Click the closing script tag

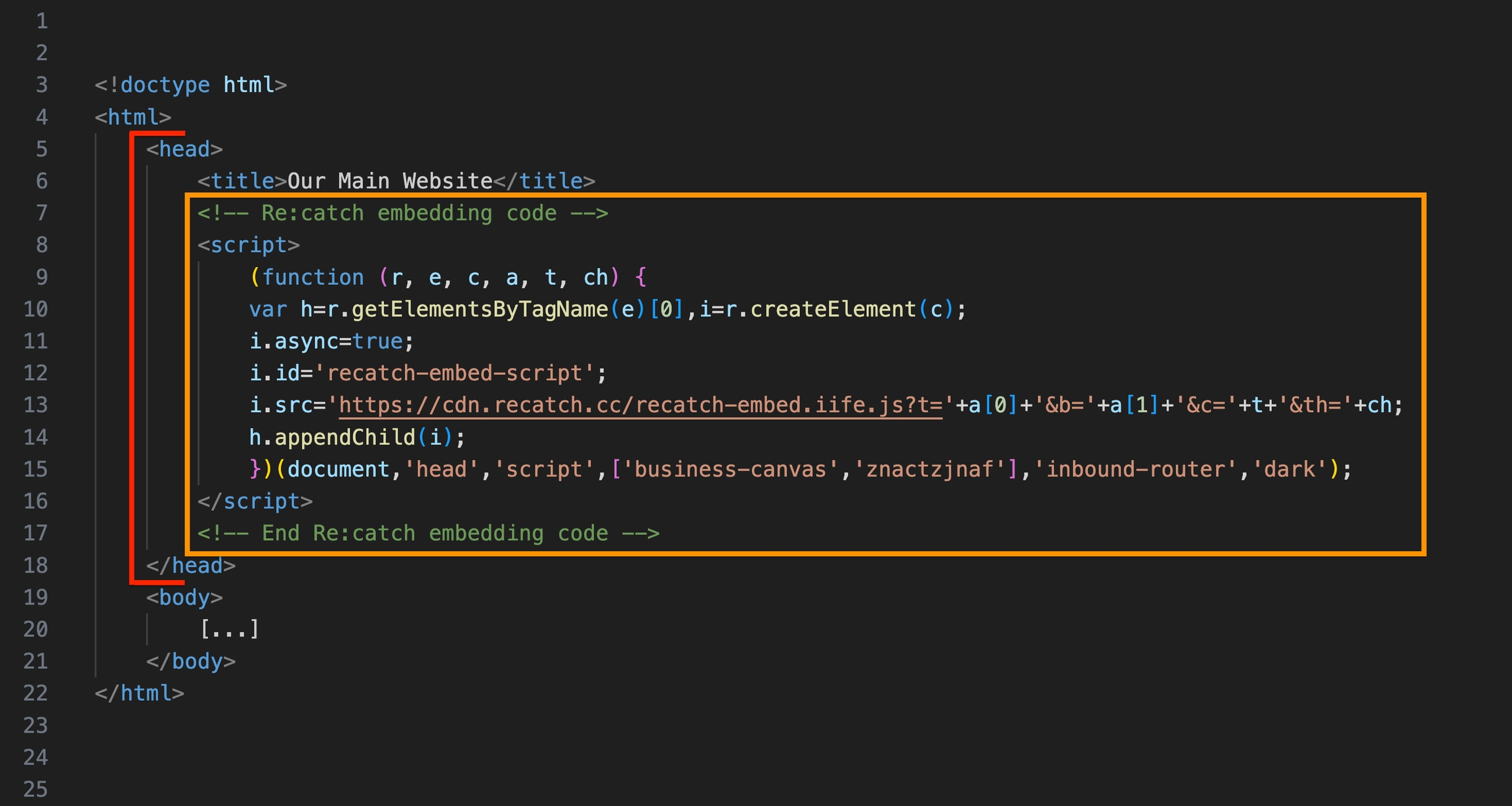[255, 501]
